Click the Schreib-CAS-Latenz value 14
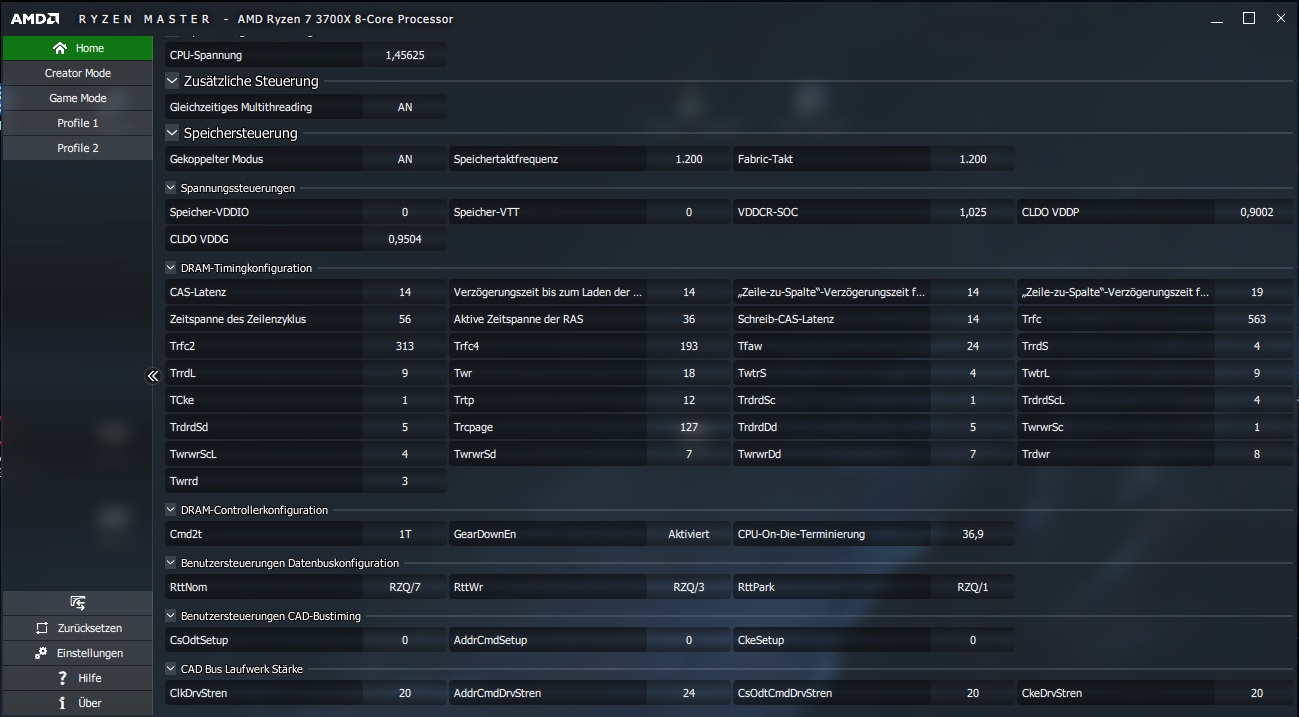The height and width of the screenshot is (717, 1299). click(973, 319)
